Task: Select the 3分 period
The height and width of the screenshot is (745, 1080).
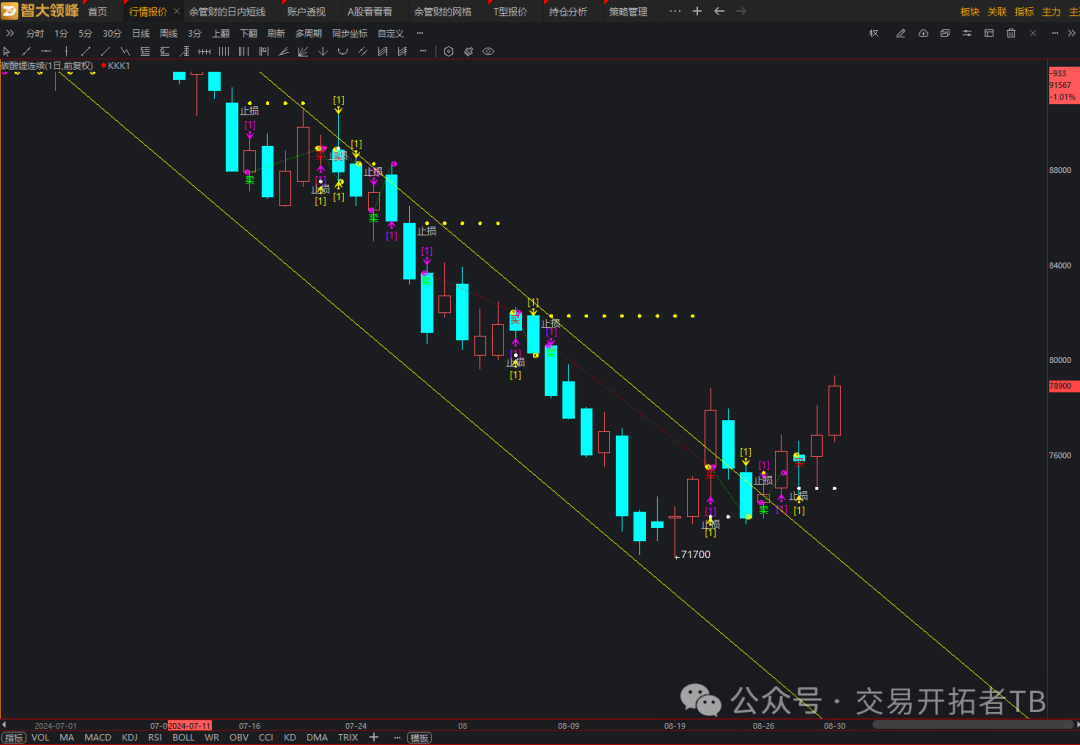Action: point(195,33)
